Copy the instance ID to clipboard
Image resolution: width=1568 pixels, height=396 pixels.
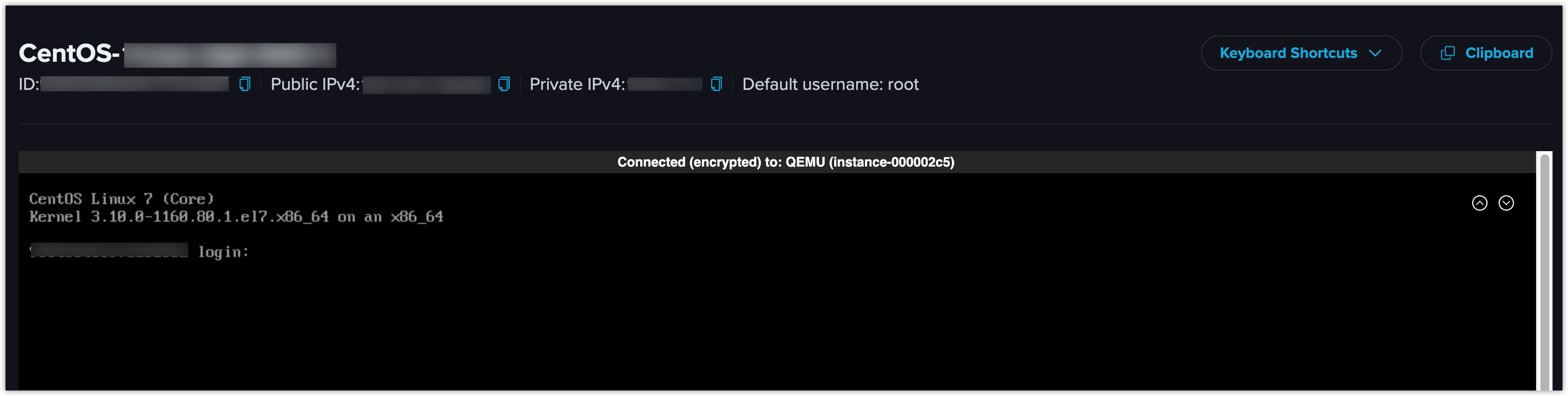[245, 84]
